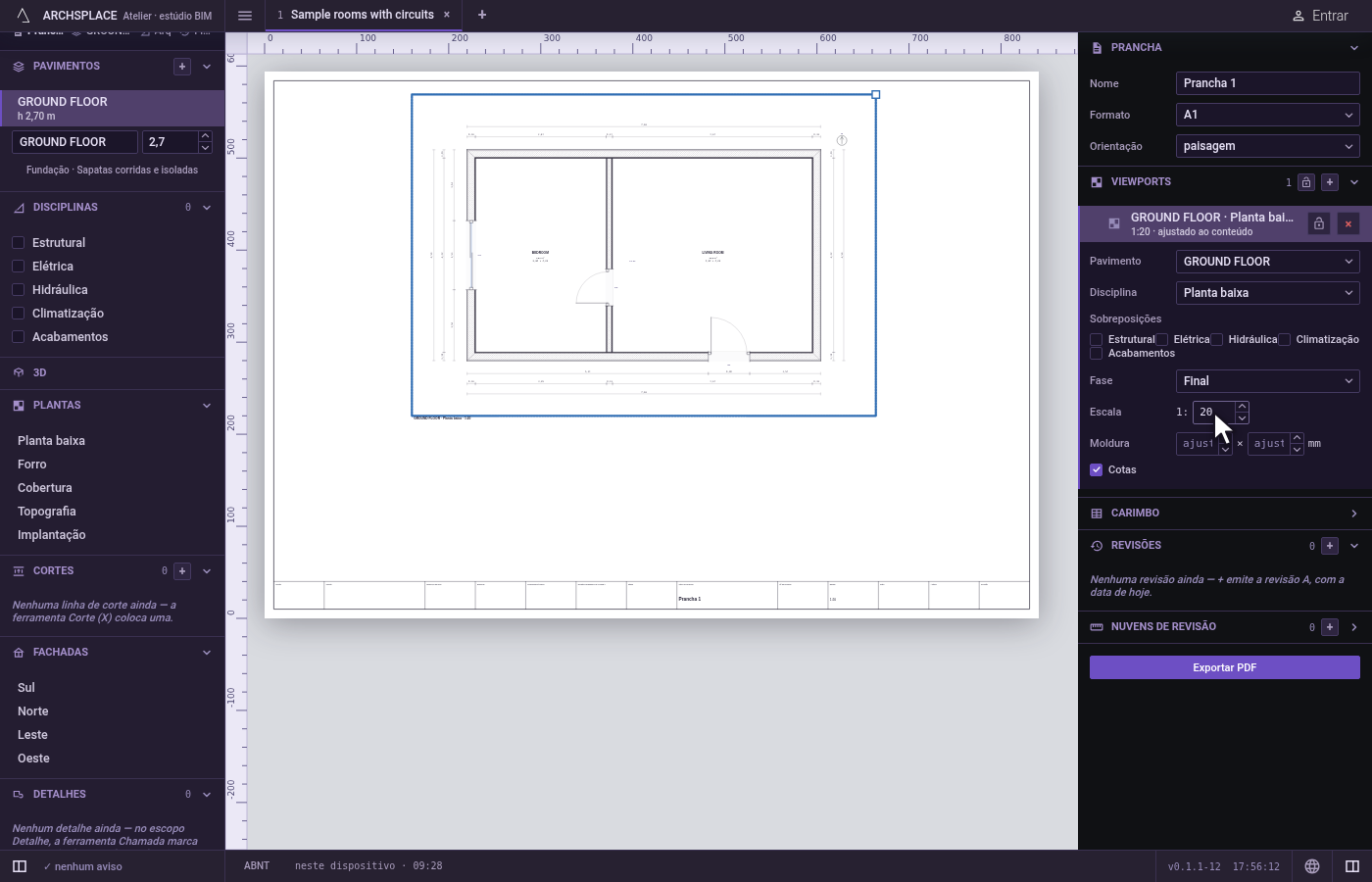Image resolution: width=1372 pixels, height=882 pixels.
Task: Close the Sample rooms with circuits tab
Action: click(x=447, y=15)
